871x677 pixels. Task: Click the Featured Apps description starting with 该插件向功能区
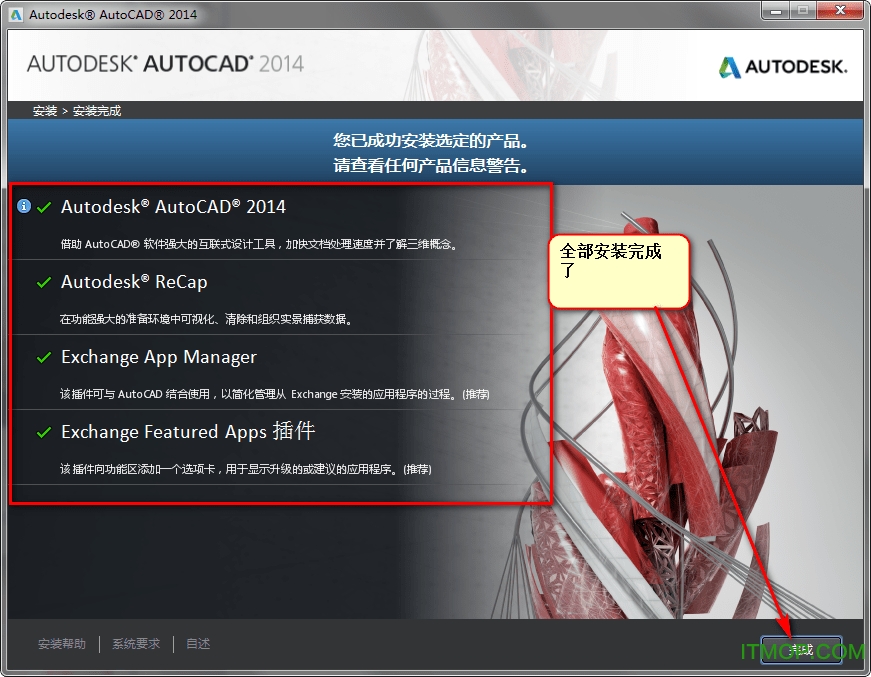(x=246, y=469)
